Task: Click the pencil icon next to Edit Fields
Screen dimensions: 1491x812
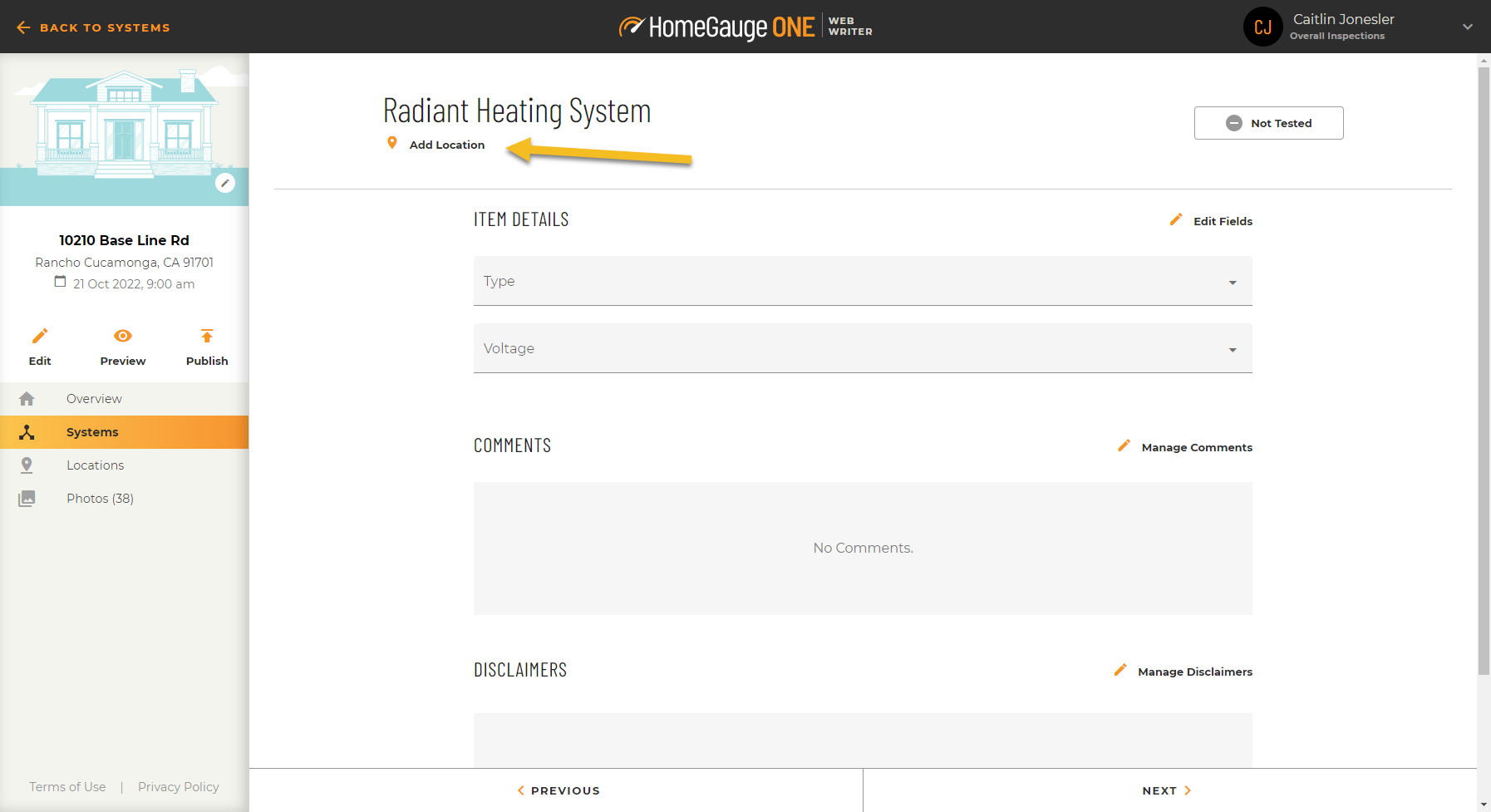Action: coord(1176,220)
